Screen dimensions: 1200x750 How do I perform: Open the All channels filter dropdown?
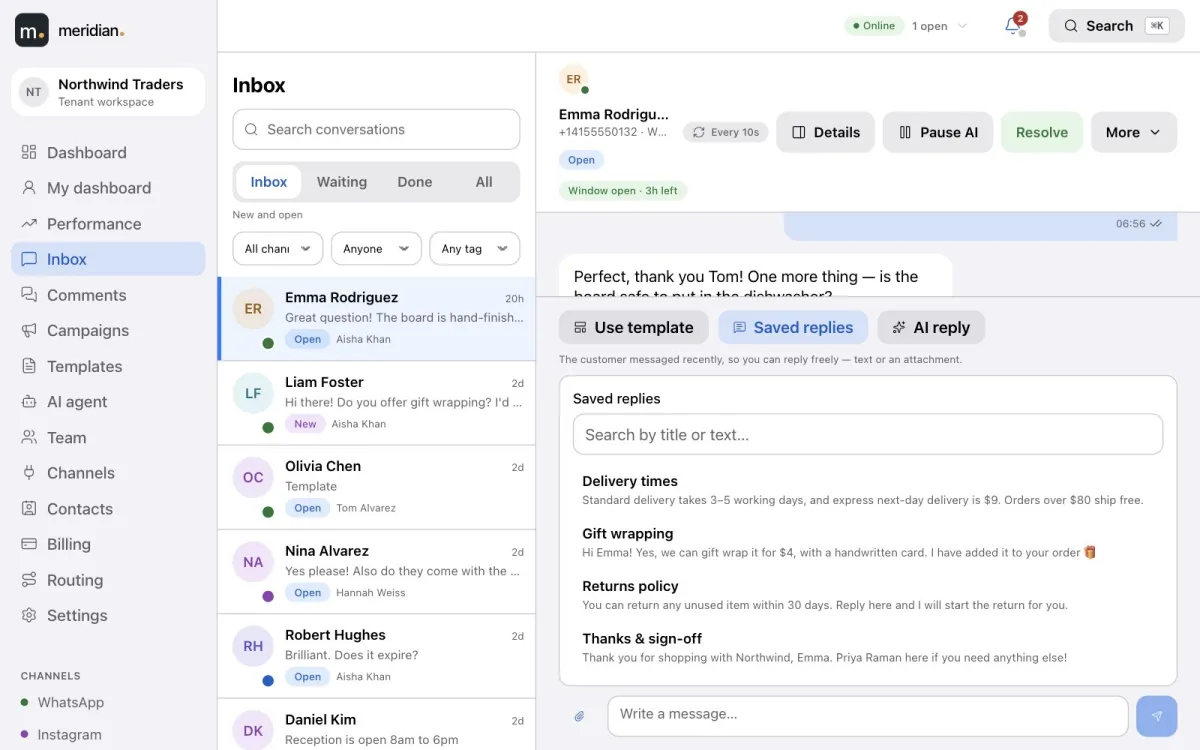click(278, 249)
